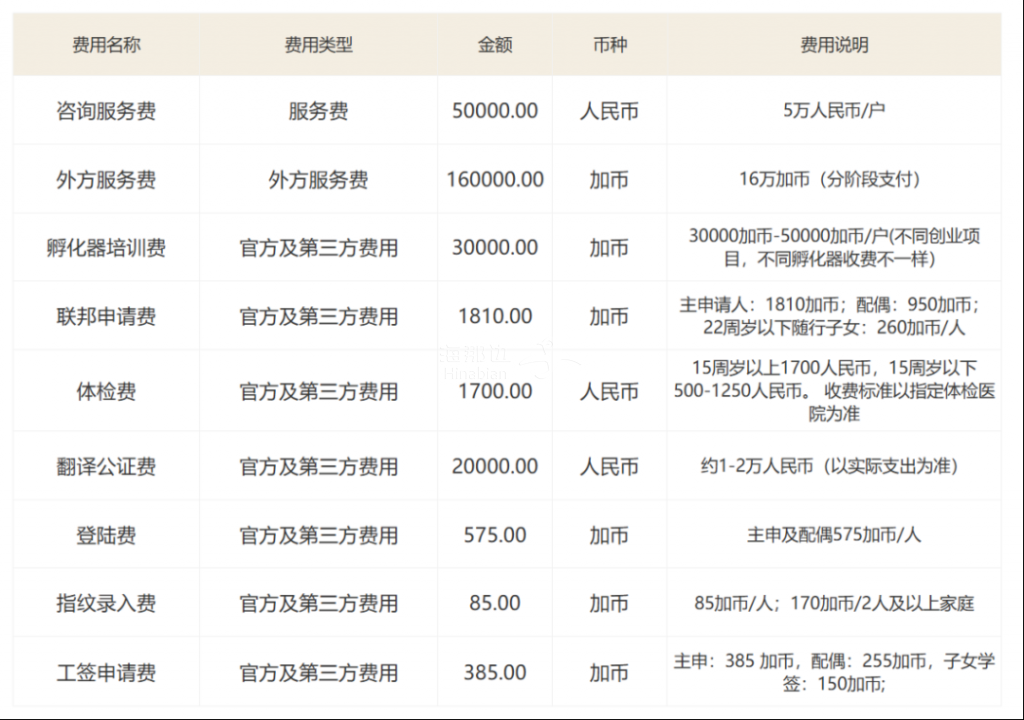Select the 登陆费 fee name cell
Viewport: 1024px width, 720px height.
[106, 536]
